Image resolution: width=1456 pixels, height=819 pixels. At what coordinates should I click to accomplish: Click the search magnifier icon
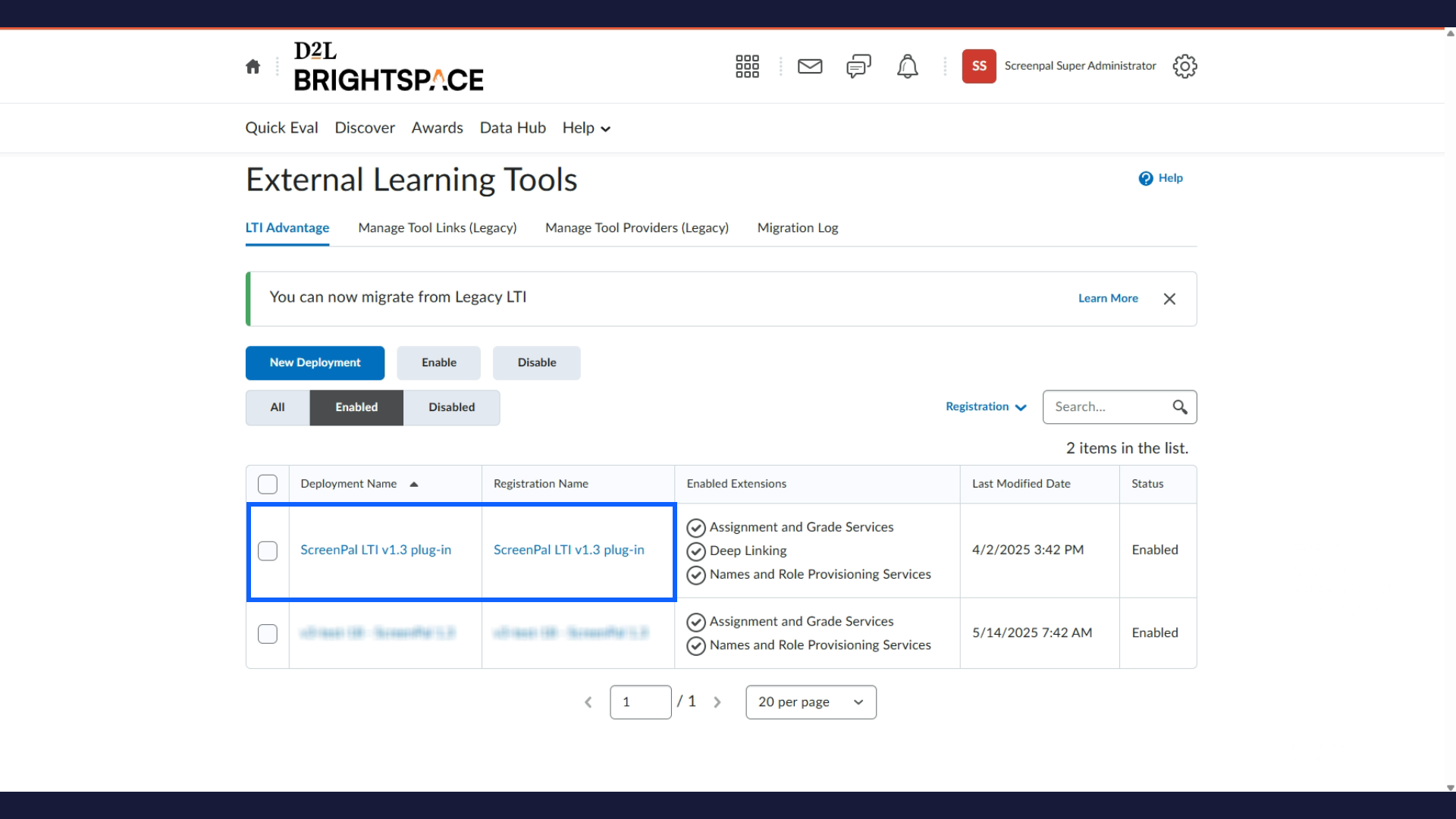(1180, 407)
